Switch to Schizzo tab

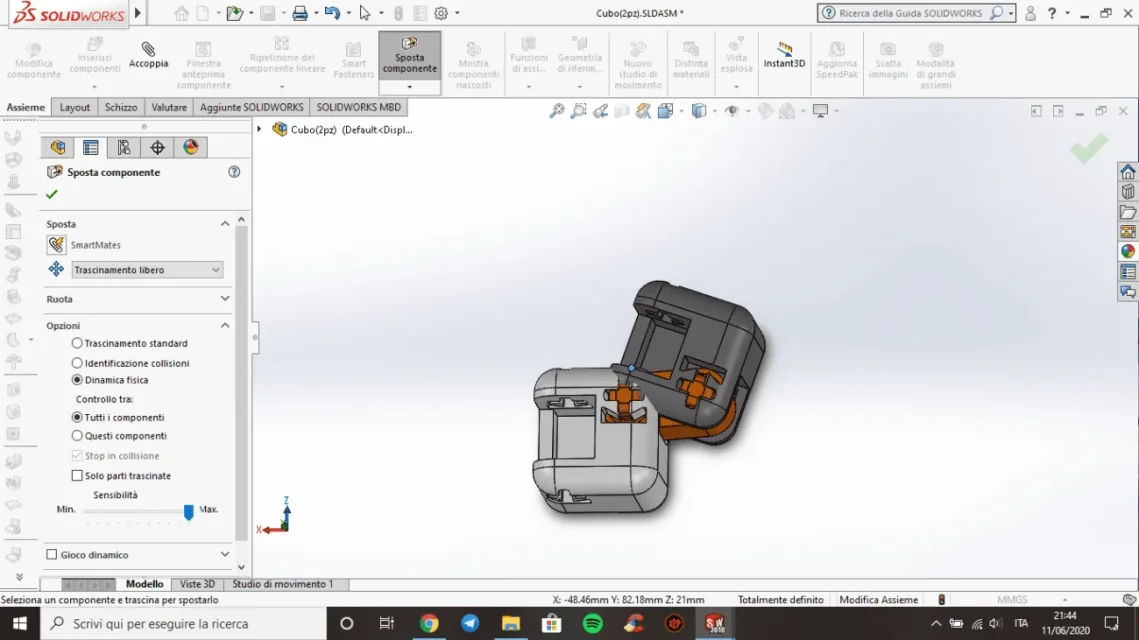[x=121, y=107]
